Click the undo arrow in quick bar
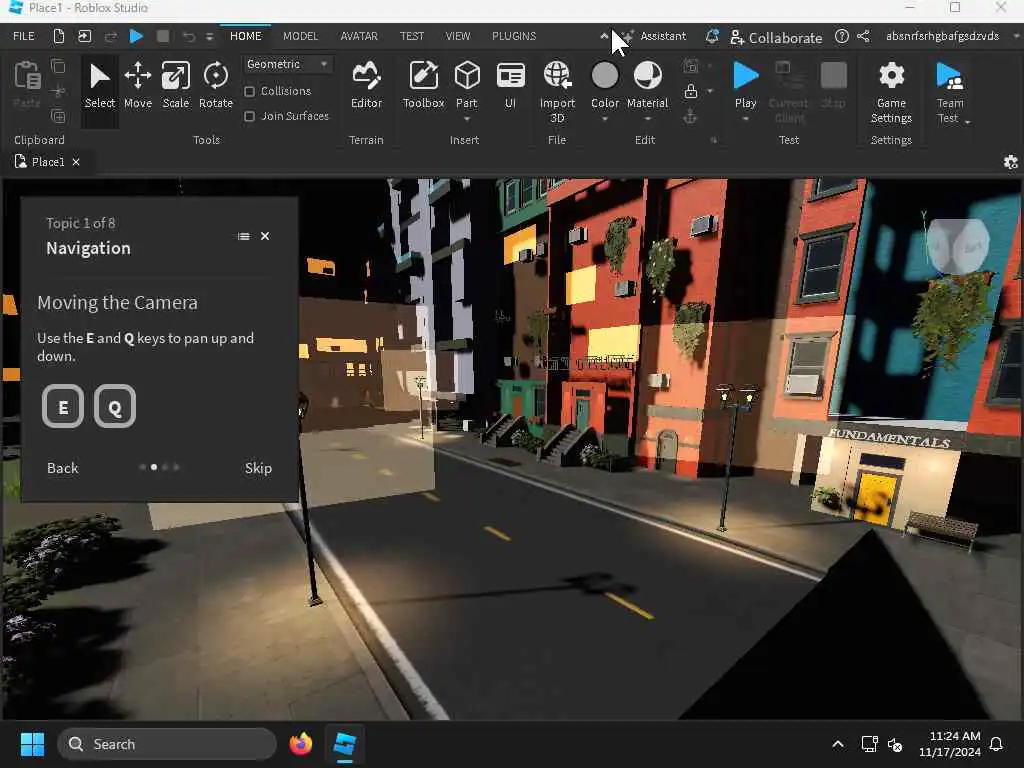The height and width of the screenshot is (768, 1024). [188, 36]
